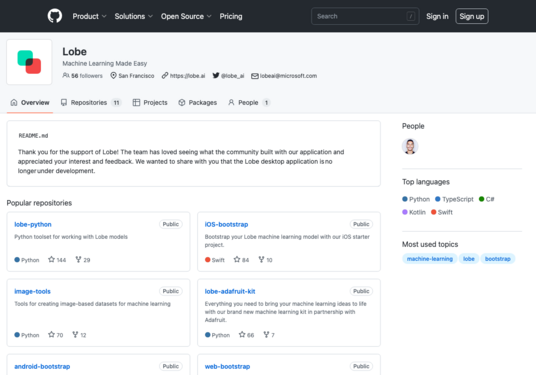Viewport: 536px width, 375px height.
Task: Open the Packages tab
Action: pyautogui.click(x=198, y=103)
